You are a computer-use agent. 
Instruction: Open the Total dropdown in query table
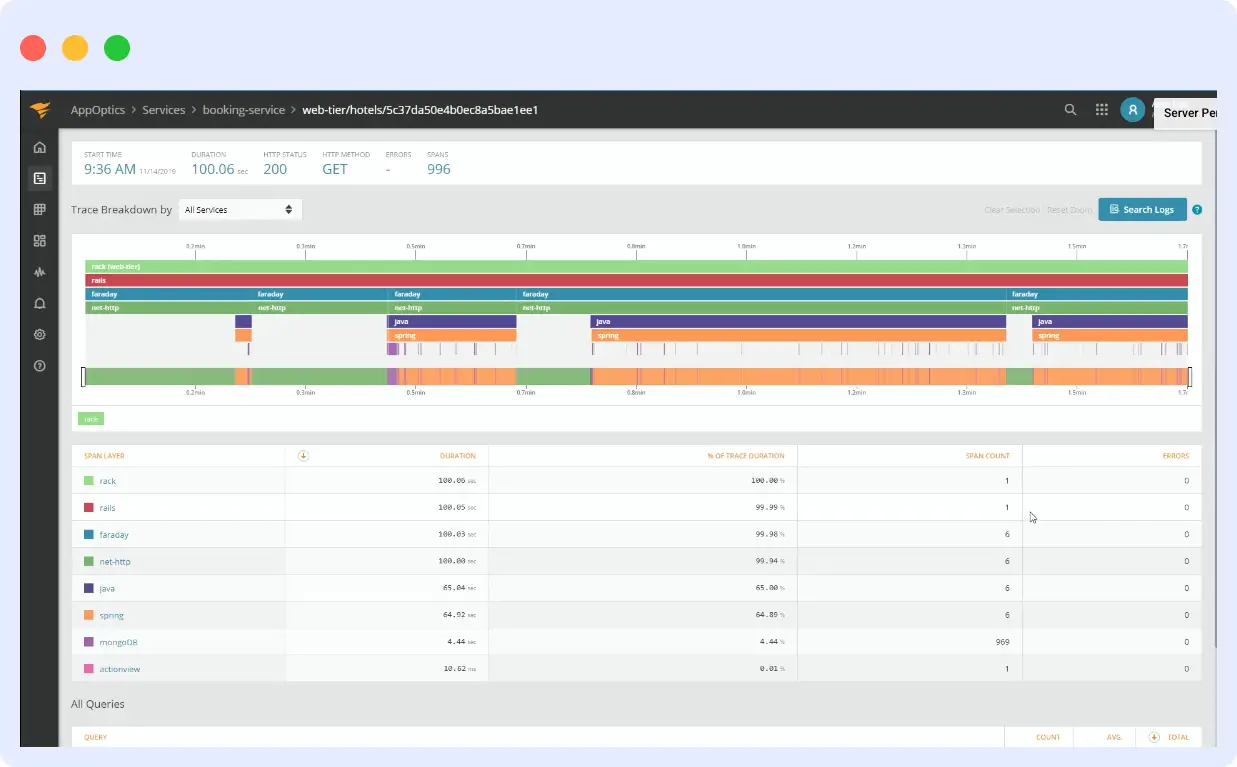pos(1168,737)
